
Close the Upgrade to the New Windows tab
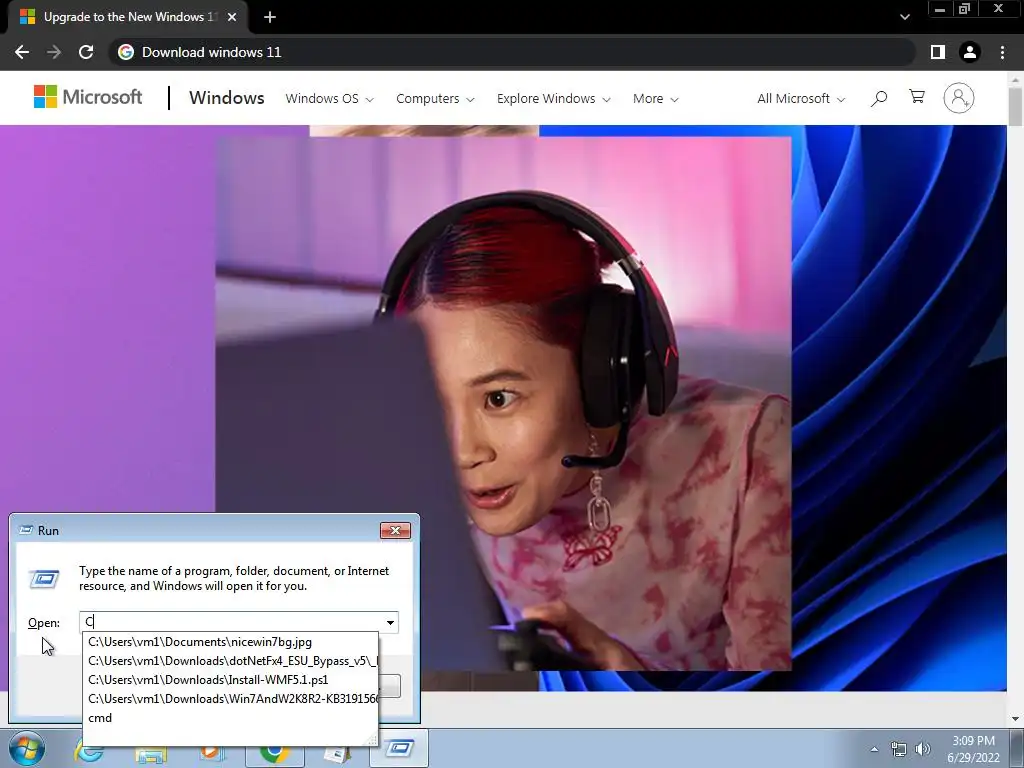coord(232,17)
